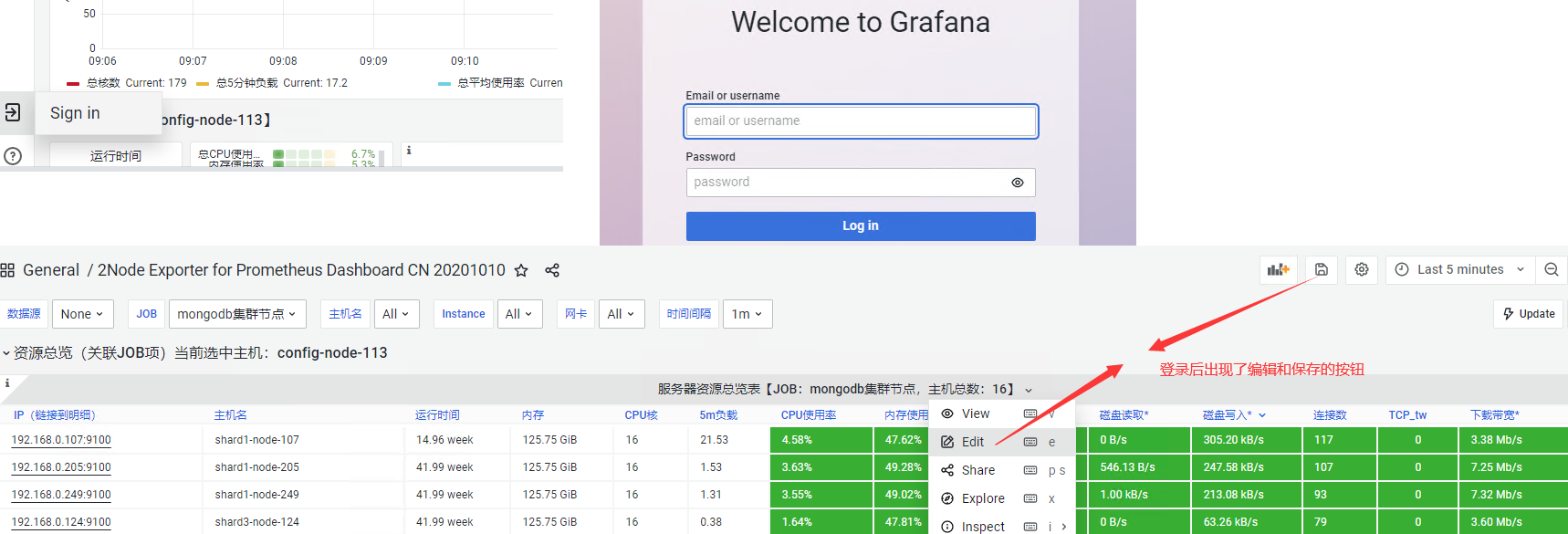Sort by 运行时间 column header
The width and height of the screenshot is (1568, 534).
(438, 415)
